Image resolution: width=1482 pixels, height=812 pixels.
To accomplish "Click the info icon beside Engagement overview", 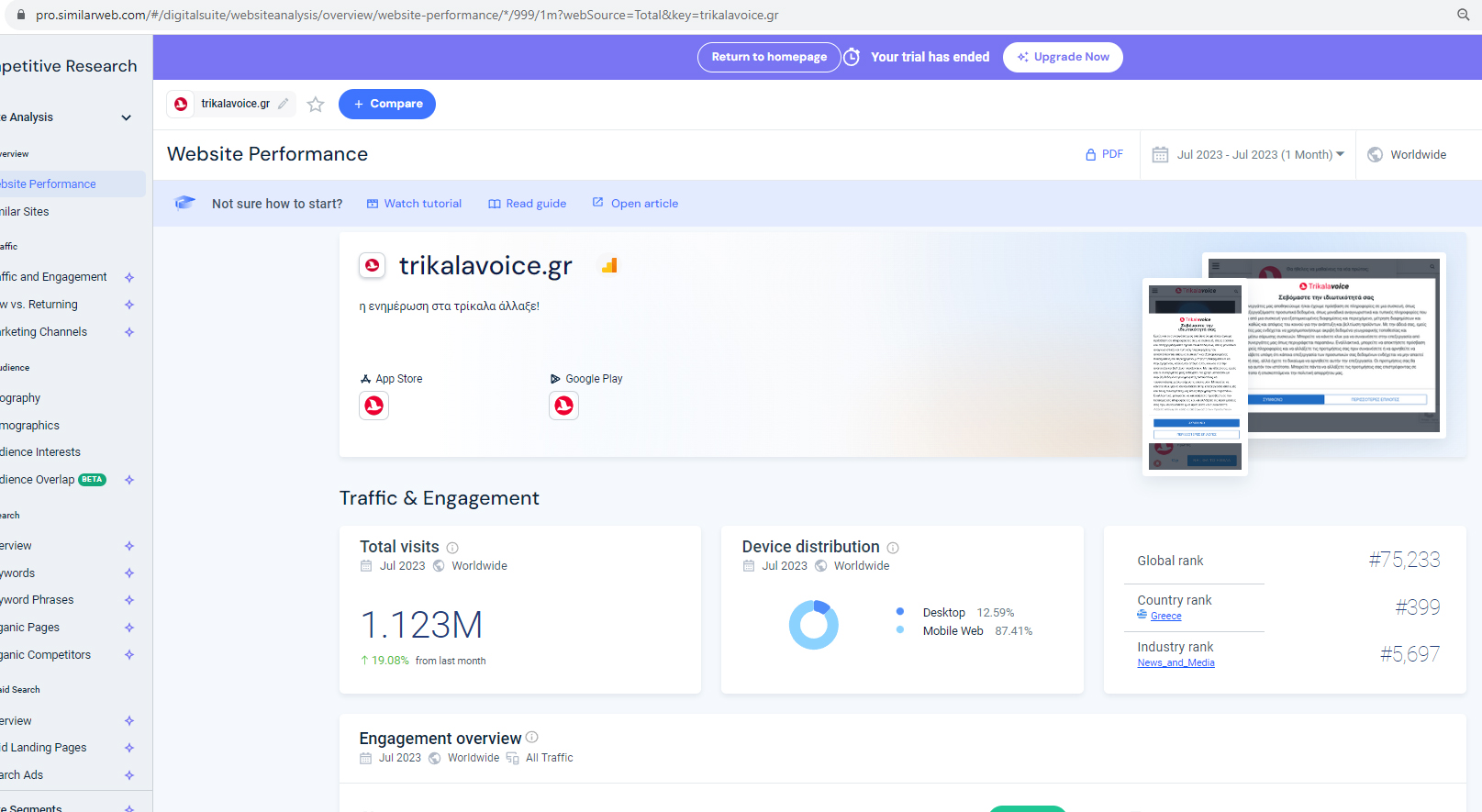I will point(532,738).
